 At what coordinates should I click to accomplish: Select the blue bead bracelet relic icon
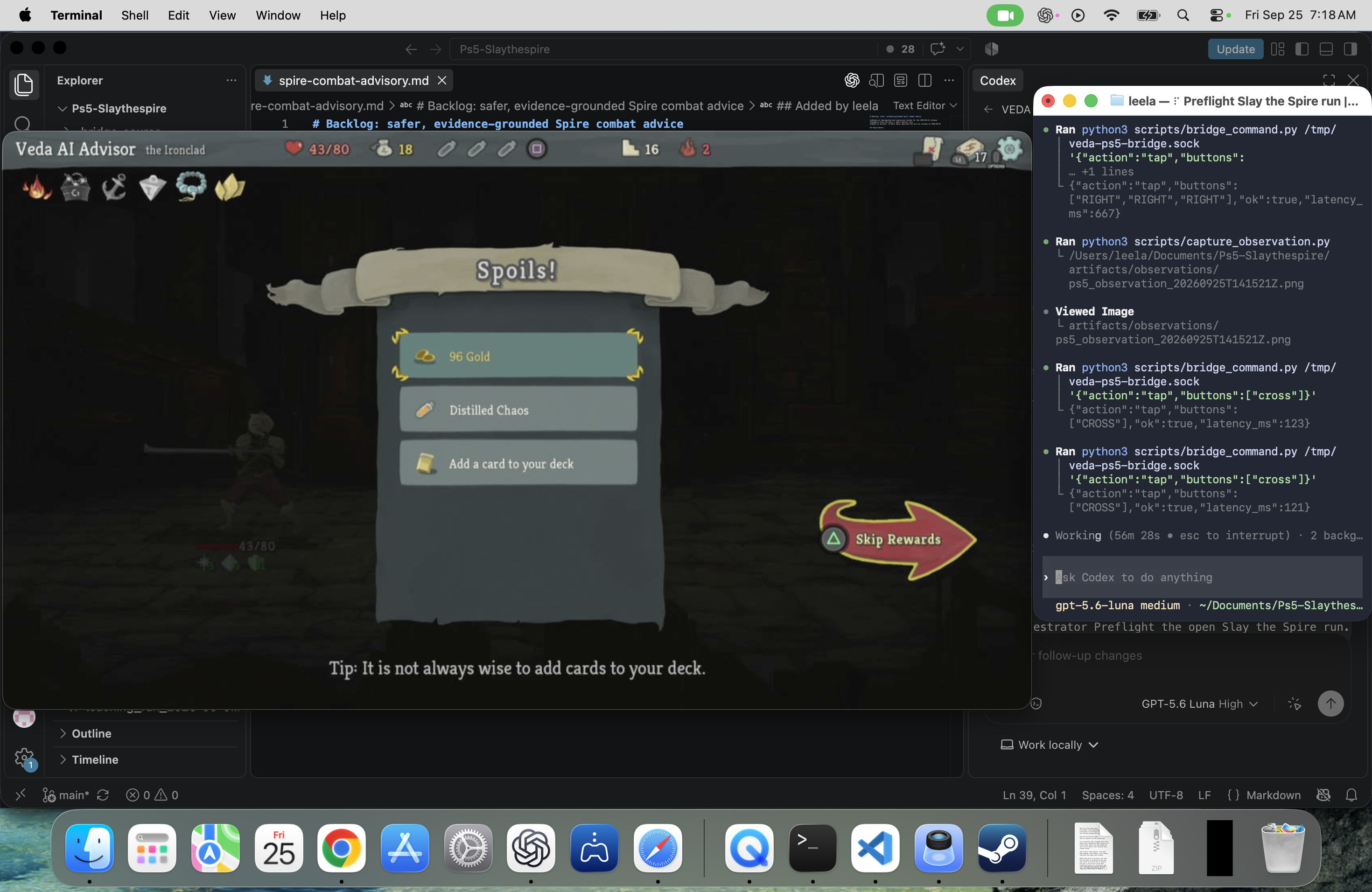pos(191,187)
